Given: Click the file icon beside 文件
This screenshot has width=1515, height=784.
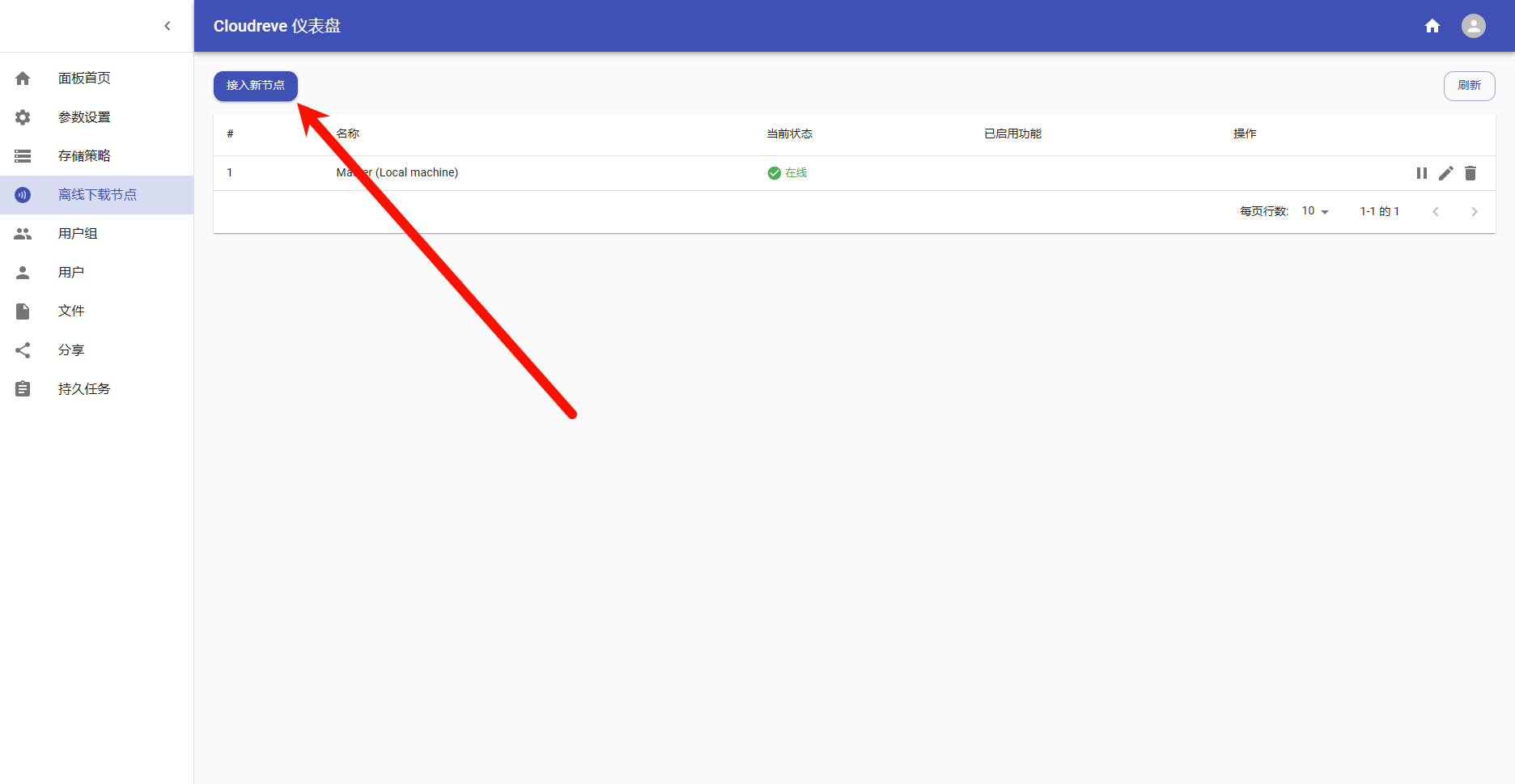Looking at the screenshot, I should pos(23,311).
